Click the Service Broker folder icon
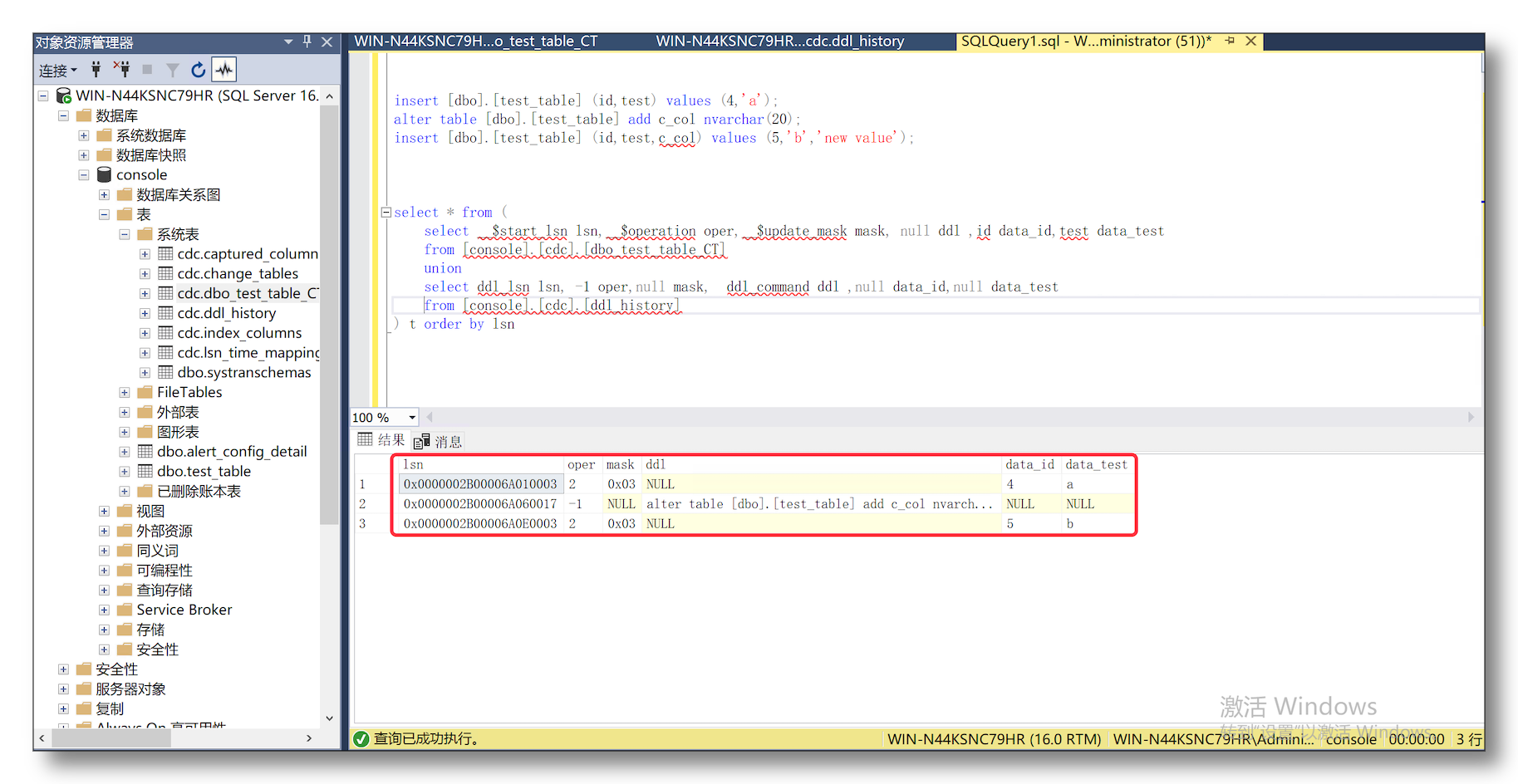 coord(125,610)
